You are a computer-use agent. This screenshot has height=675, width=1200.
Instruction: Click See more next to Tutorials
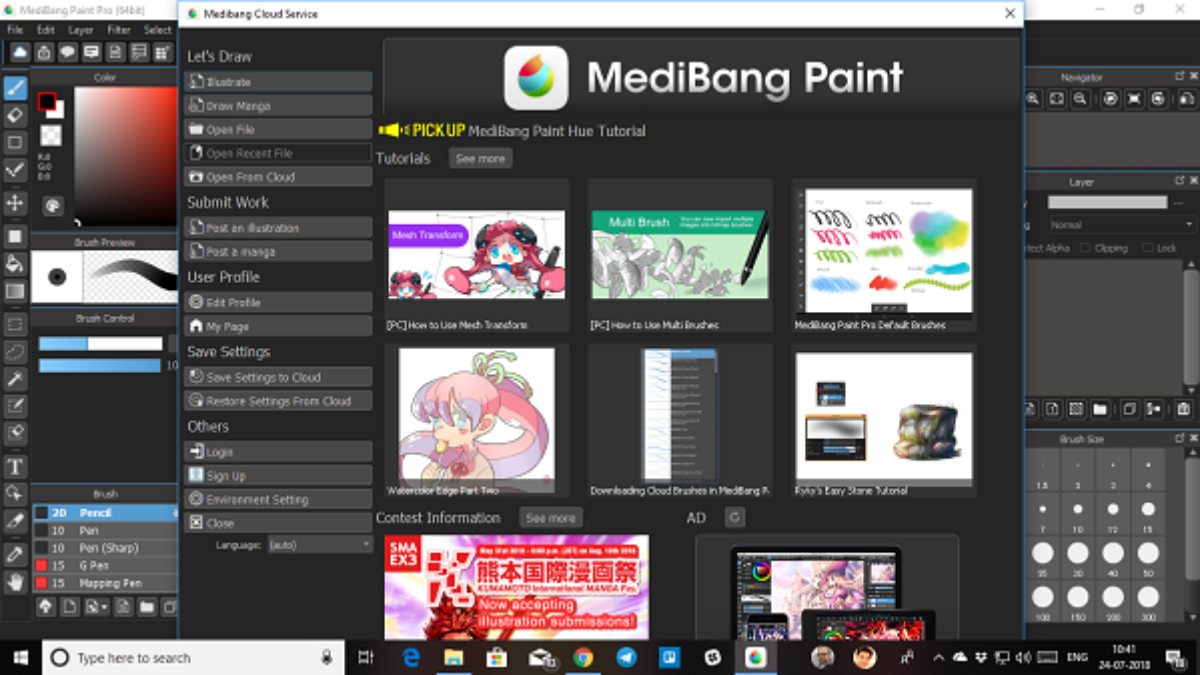pyautogui.click(x=481, y=158)
